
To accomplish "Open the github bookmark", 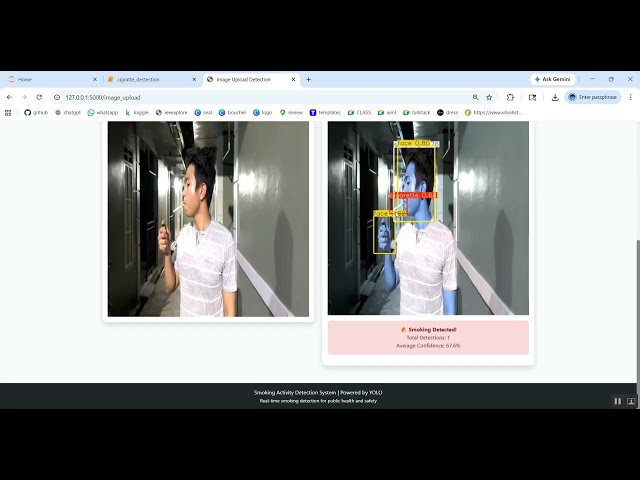I will coord(36,113).
